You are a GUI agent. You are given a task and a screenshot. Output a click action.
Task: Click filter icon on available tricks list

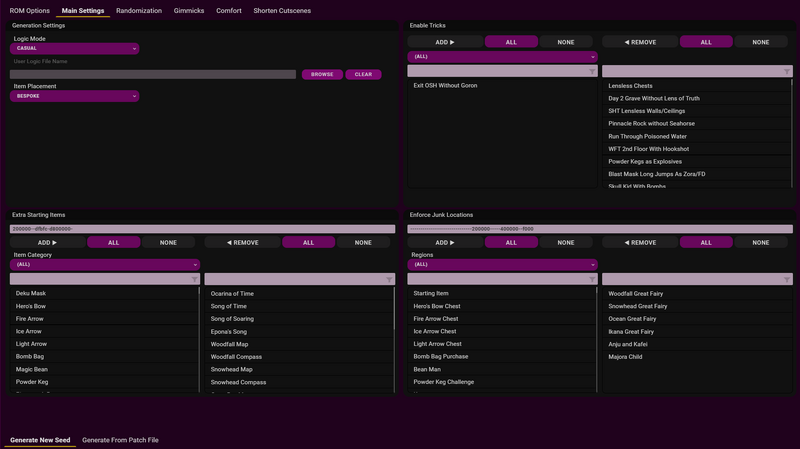pyautogui.click(x=592, y=71)
